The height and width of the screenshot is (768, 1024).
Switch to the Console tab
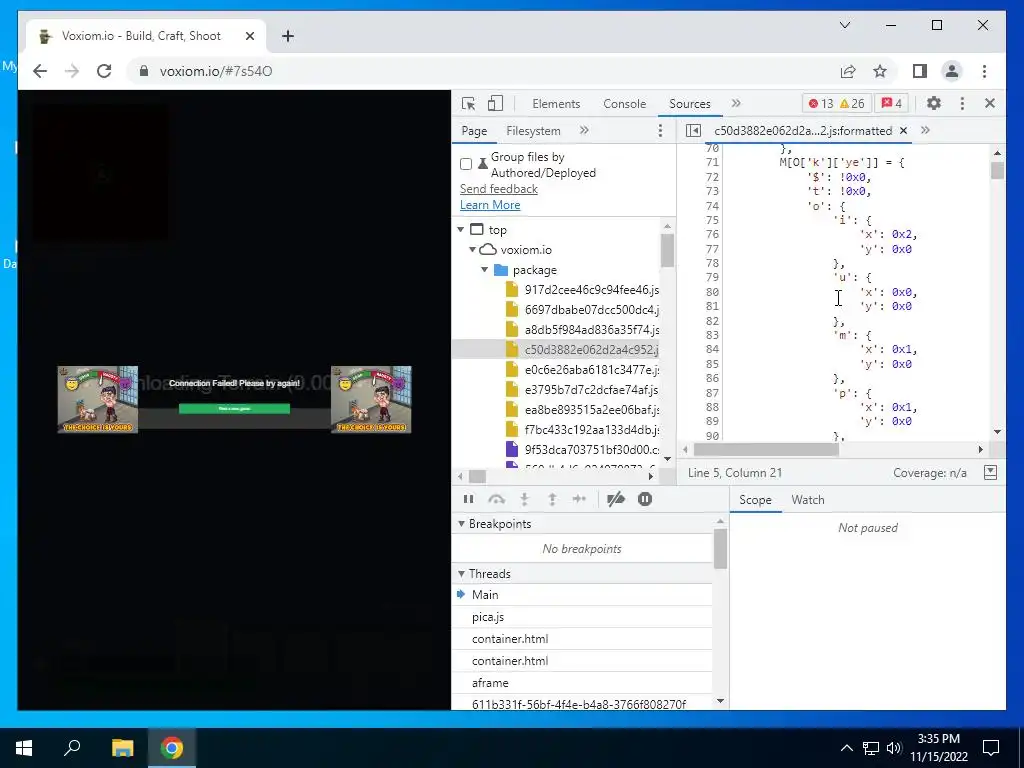pos(624,104)
